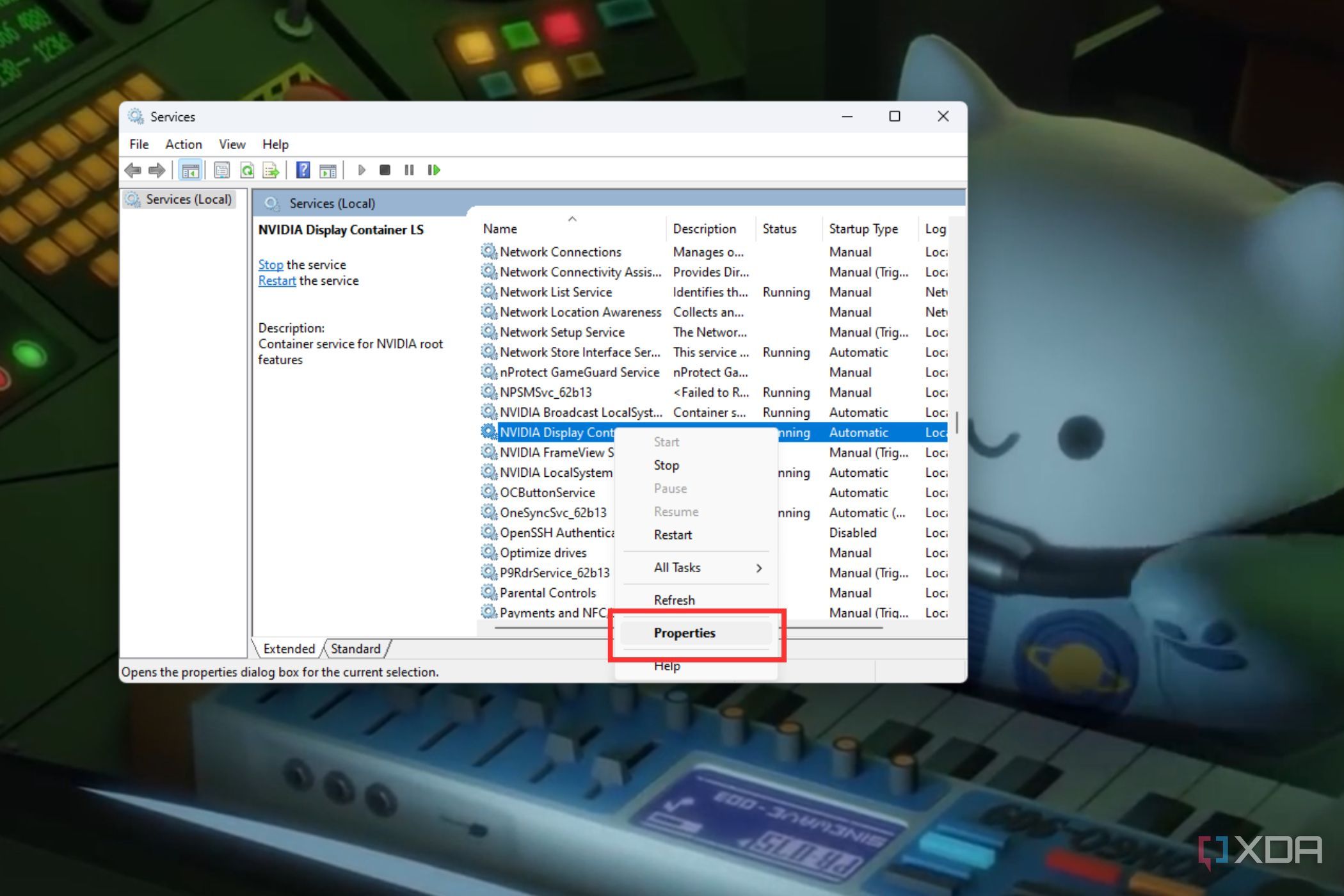Click the Stop service link
Screen dimensions: 1344x896
(x=270, y=264)
